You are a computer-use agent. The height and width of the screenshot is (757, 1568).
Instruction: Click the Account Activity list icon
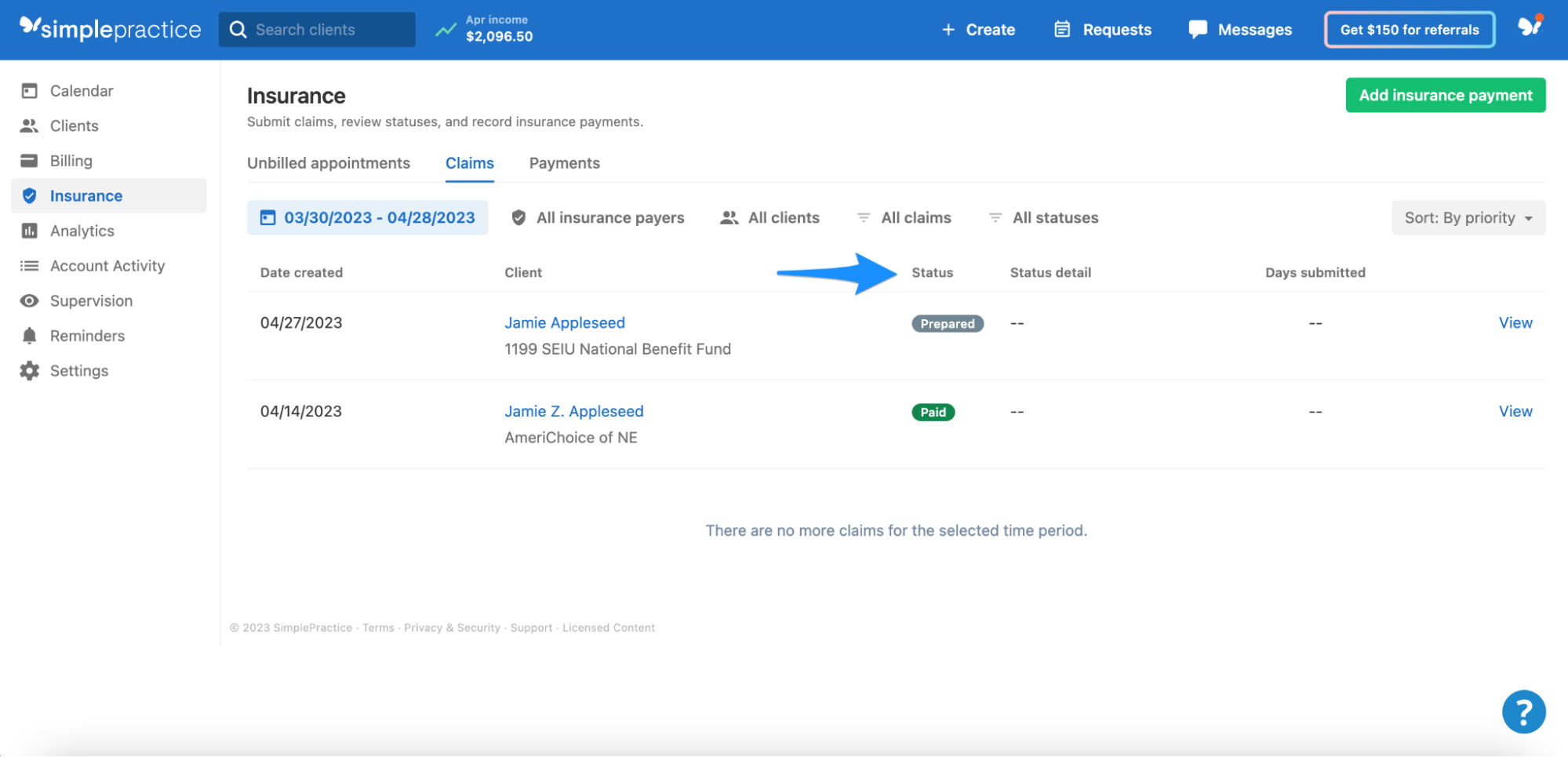click(x=30, y=266)
